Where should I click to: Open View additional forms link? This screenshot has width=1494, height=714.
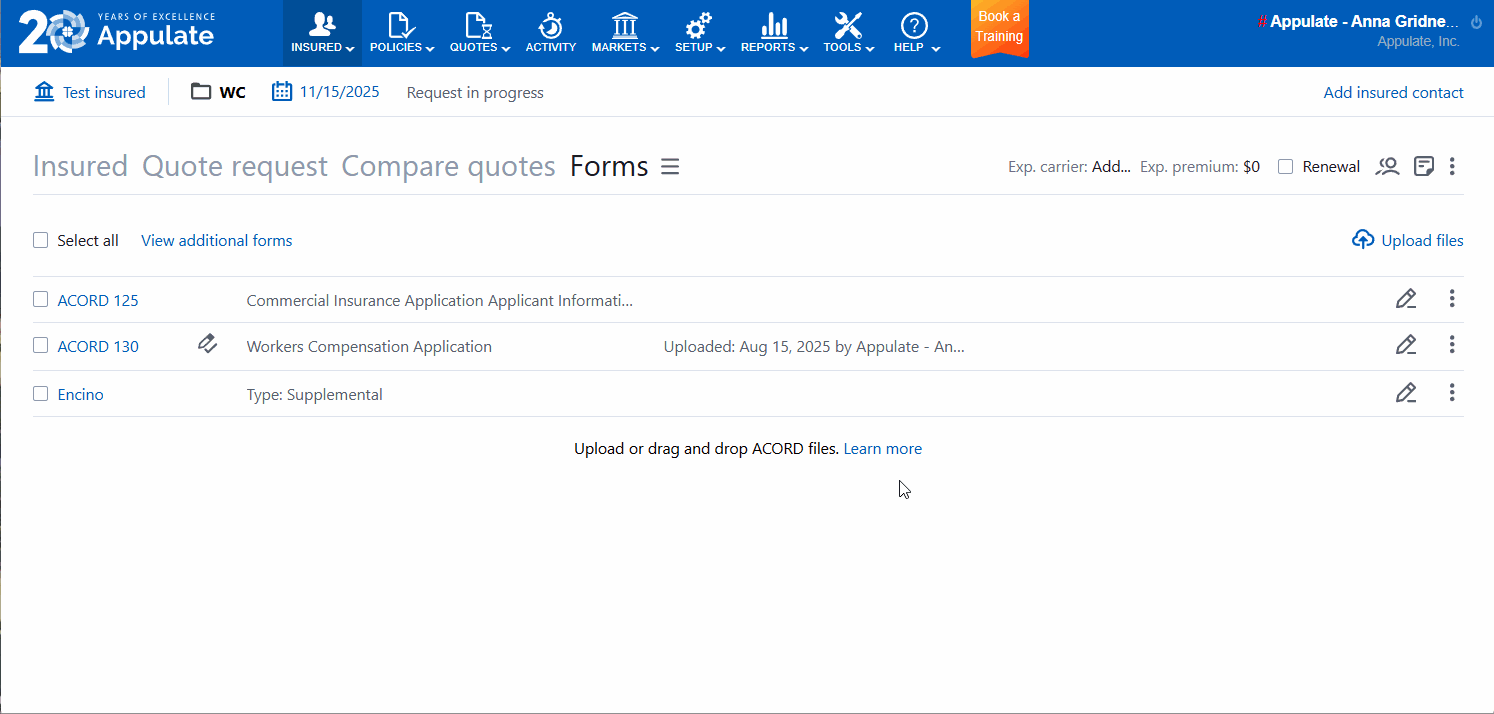[x=217, y=240]
